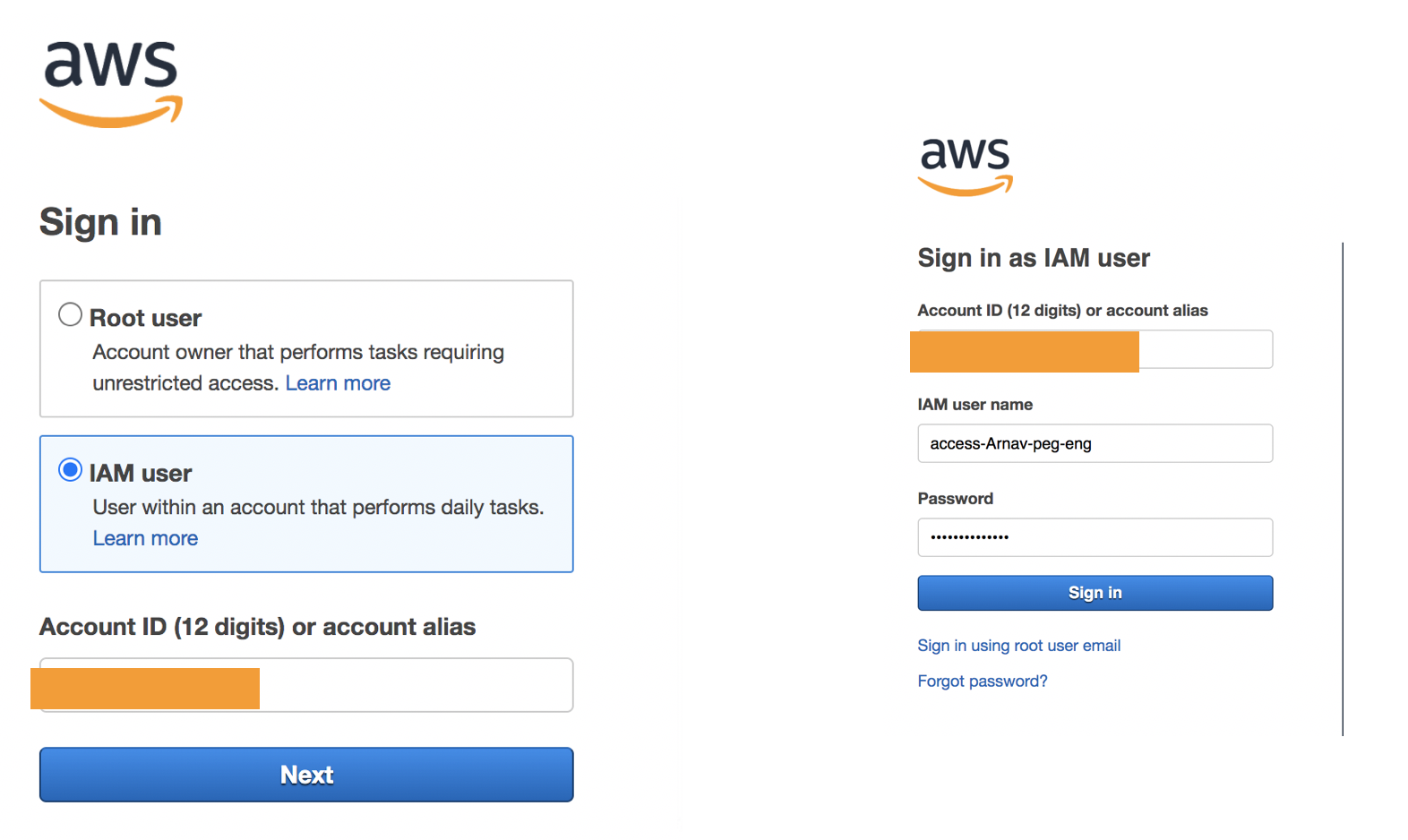The height and width of the screenshot is (840, 1408).
Task: Open Learn more about Root user access
Action: coord(338,383)
